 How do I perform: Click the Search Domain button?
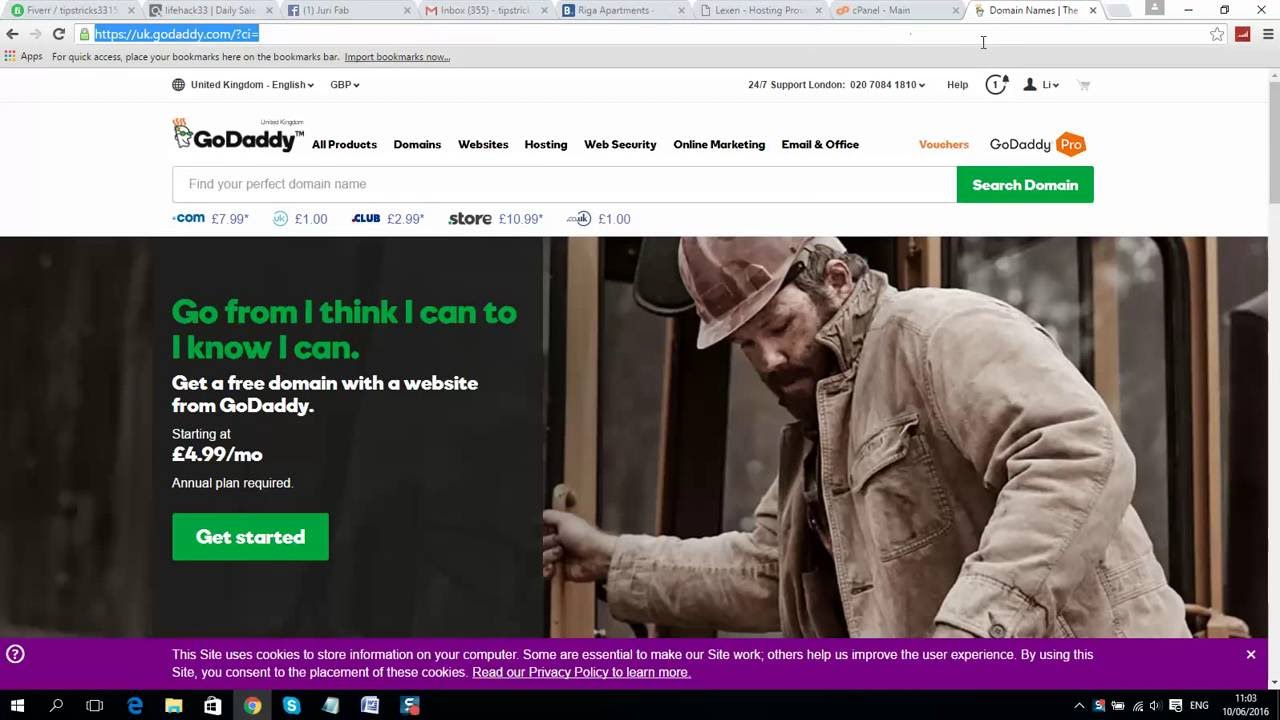1025,185
